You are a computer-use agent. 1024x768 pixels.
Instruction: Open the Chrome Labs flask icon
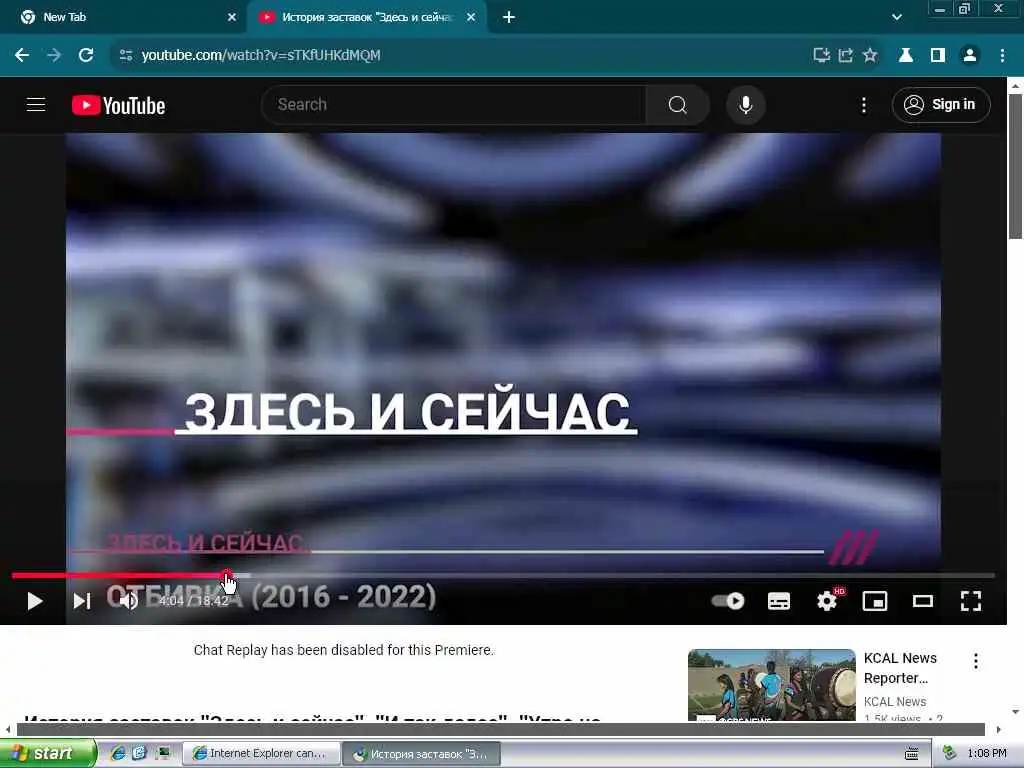(x=905, y=56)
